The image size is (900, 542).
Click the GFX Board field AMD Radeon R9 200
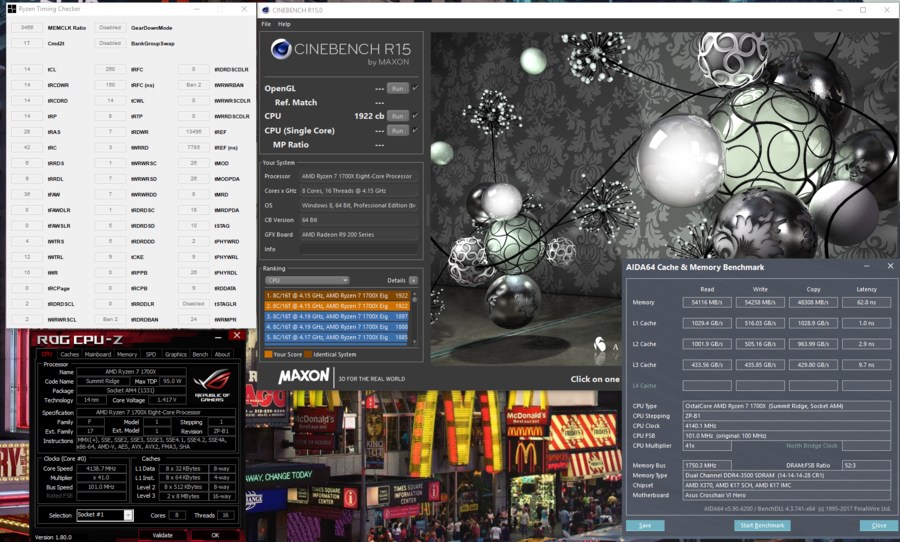[358, 234]
